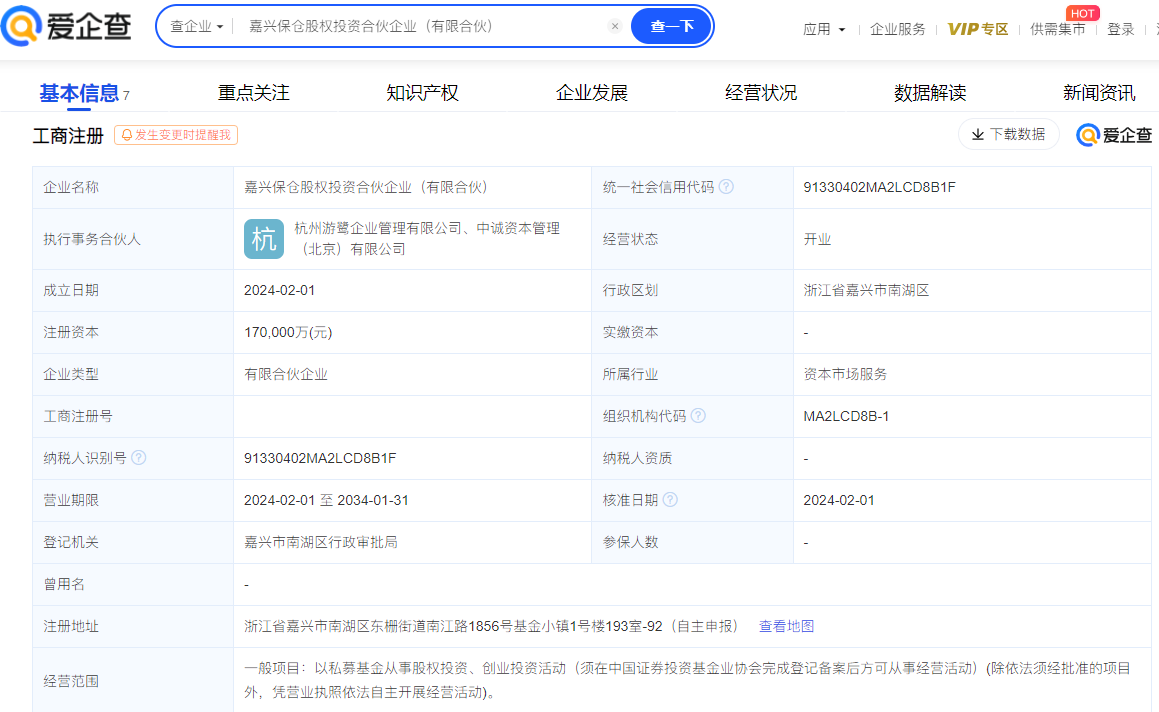Open the 查企业 search type dropdown
Viewport: 1159px width, 712px height.
[197, 26]
